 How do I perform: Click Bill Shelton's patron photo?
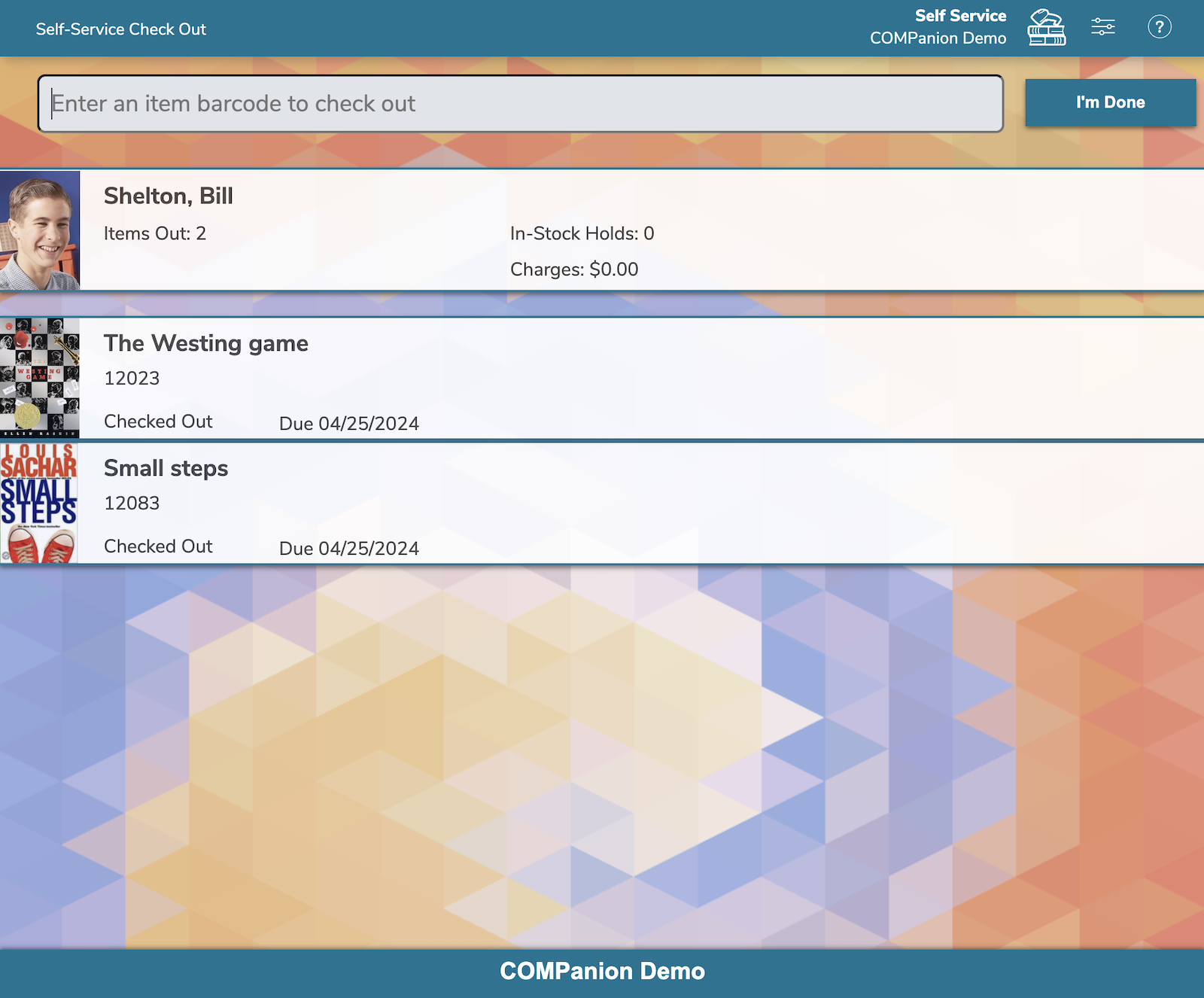tap(40, 230)
